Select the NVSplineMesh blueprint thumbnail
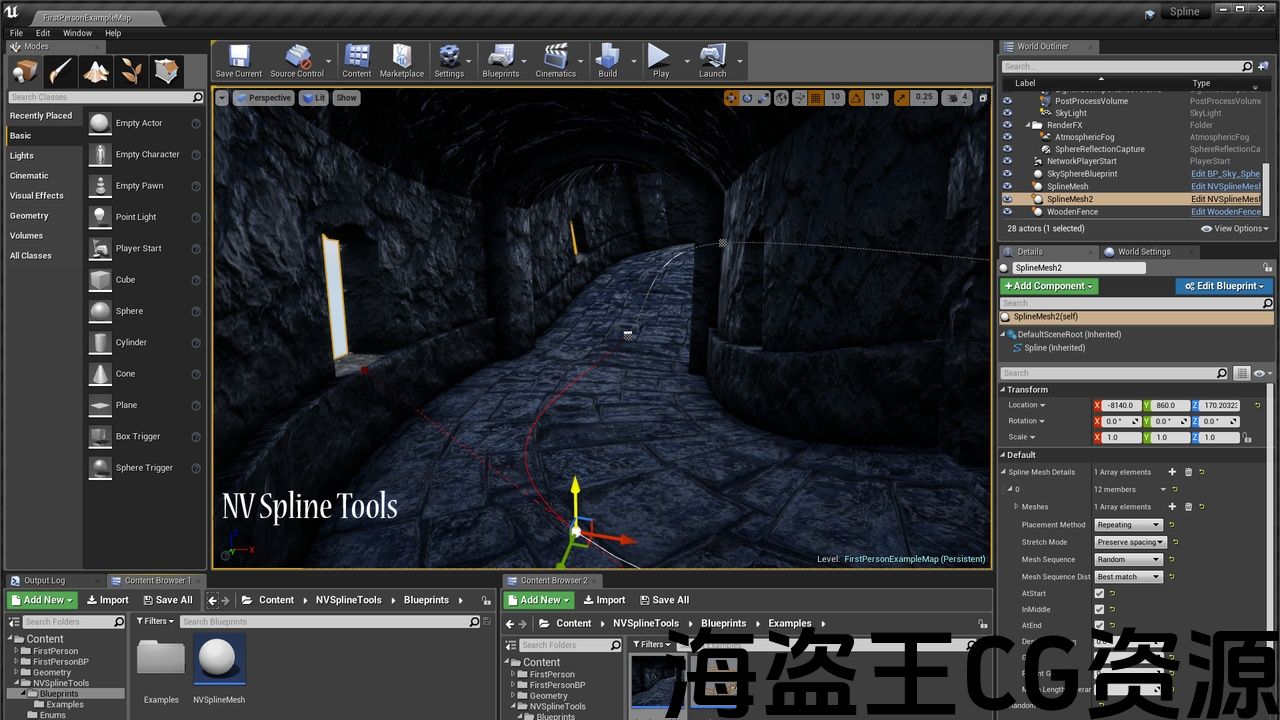This screenshot has height=720, width=1280. tap(218, 660)
